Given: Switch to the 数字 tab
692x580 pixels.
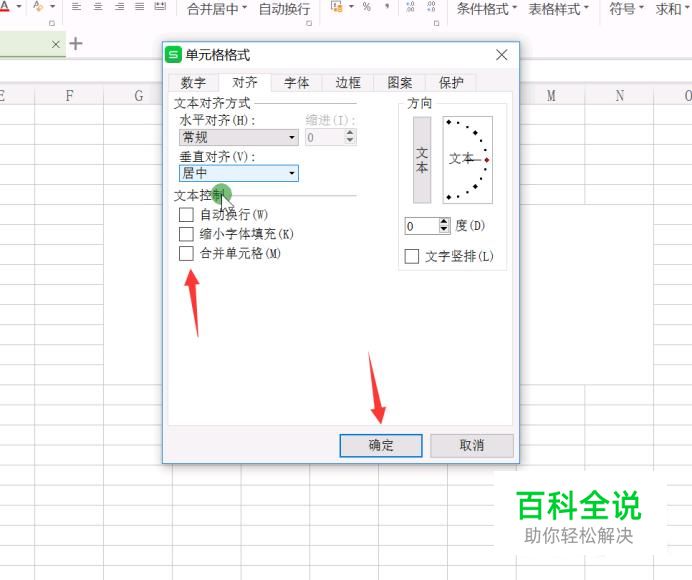Looking at the screenshot, I should 193,83.
